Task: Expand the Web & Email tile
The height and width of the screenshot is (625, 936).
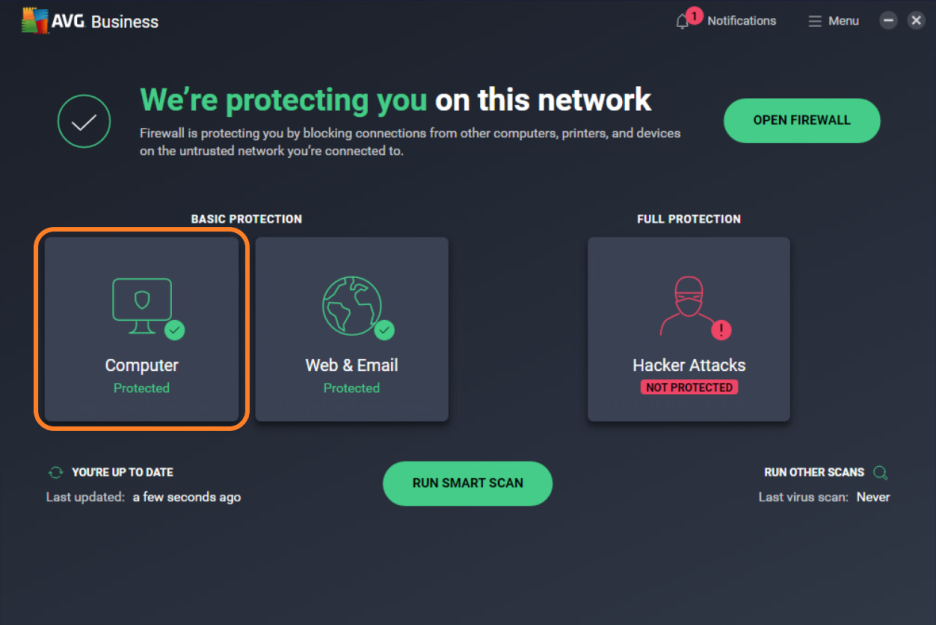Action: pos(351,328)
